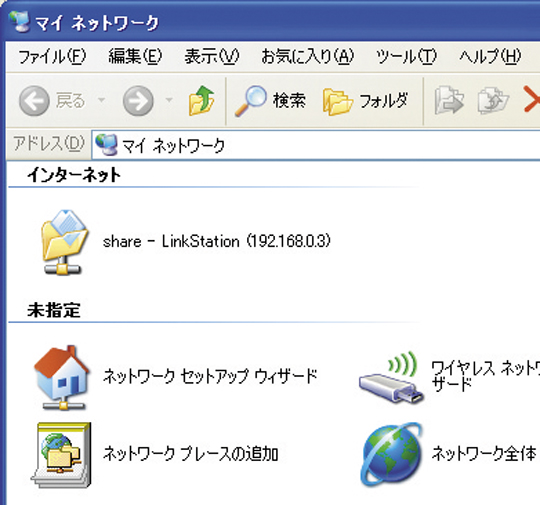The height and width of the screenshot is (505, 540).
Task: Open the お気に入り(A) menu
Action: click(x=308, y=56)
